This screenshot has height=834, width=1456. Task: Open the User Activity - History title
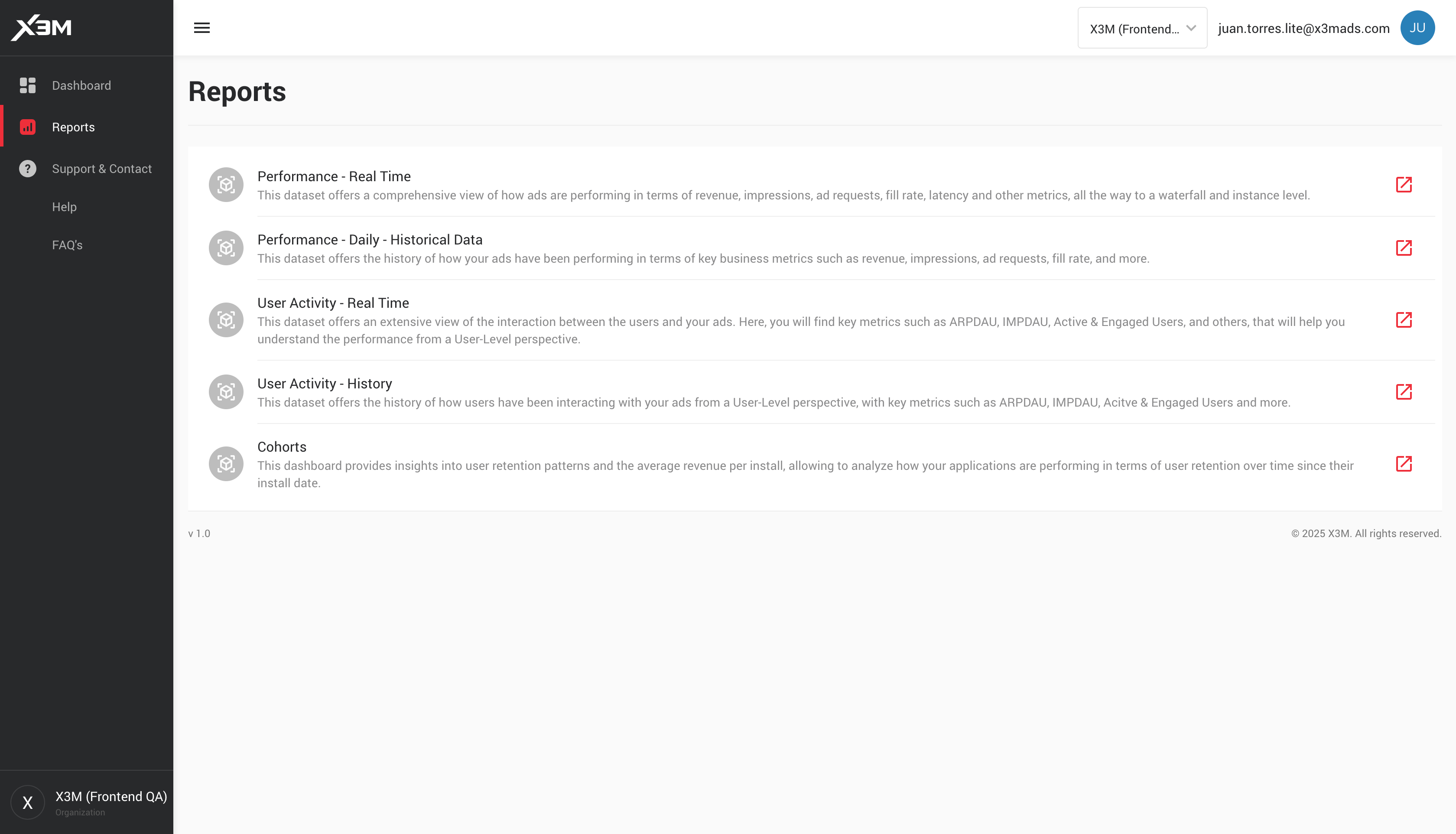[325, 384]
